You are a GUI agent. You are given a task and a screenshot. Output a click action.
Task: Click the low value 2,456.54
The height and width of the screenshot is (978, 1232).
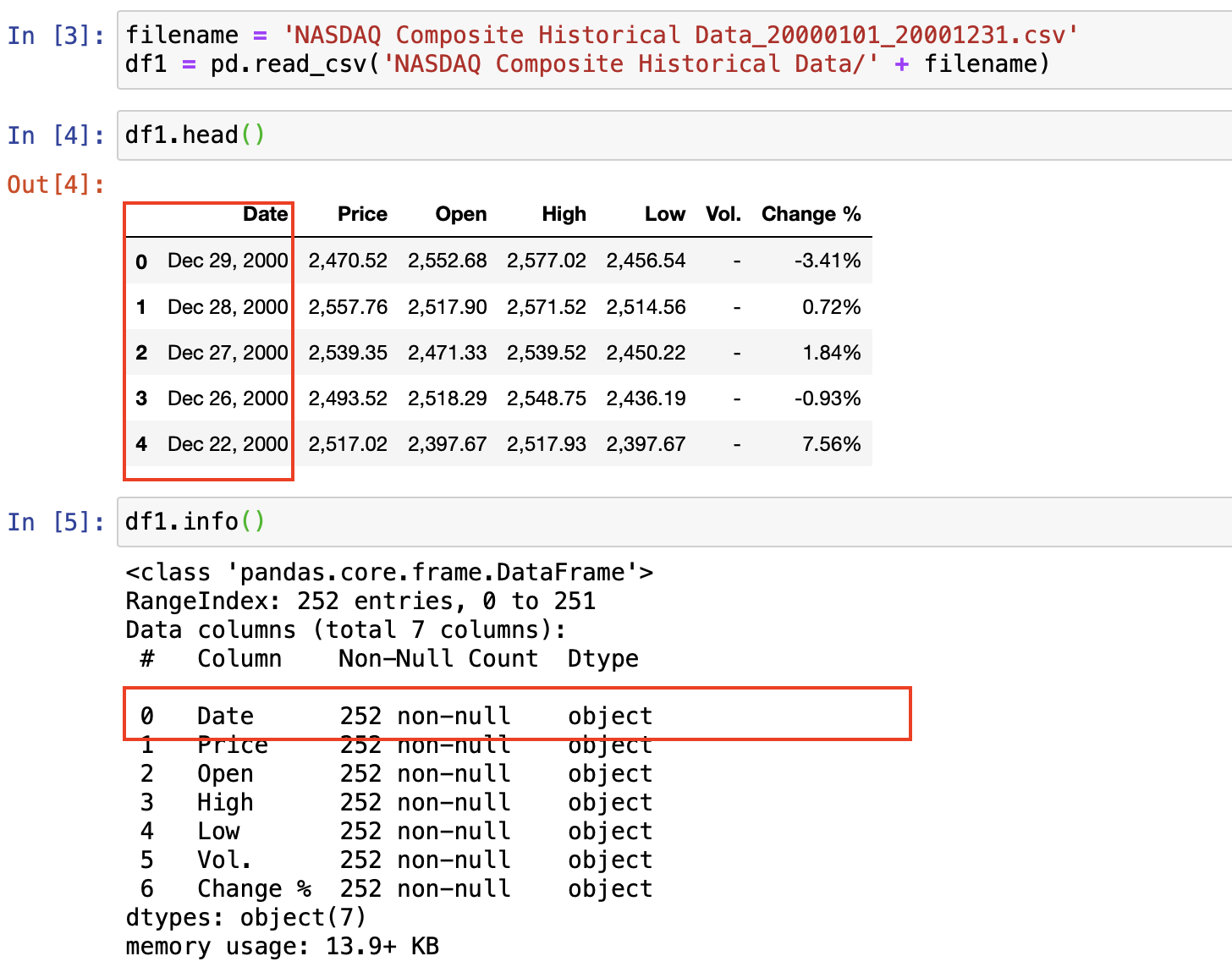click(x=646, y=261)
